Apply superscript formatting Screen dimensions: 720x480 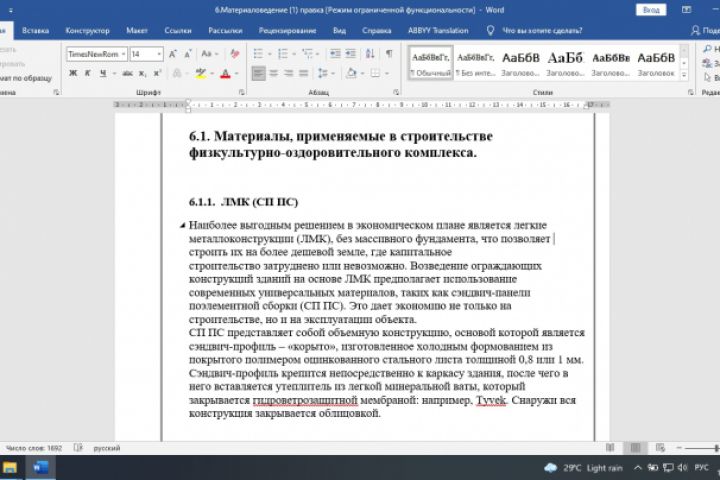click(158, 73)
